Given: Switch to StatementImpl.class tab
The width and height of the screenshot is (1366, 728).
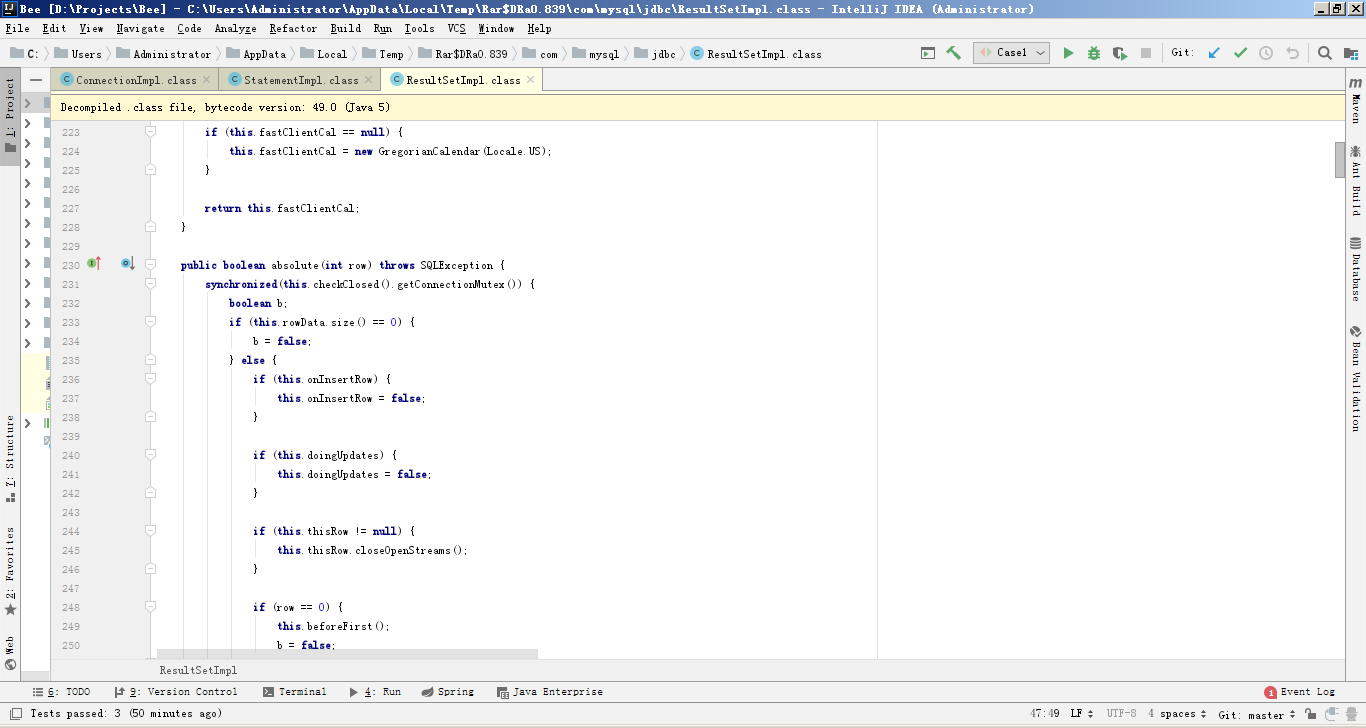Looking at the screenshot, I should point(301,80).
